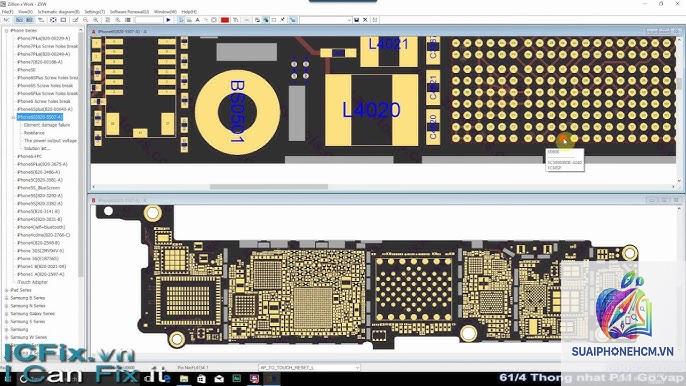This screenshot has height=386, width=686.
Task: Collapse the selected iPhone6(820-5507-A) node
Action: coord(14,117)
